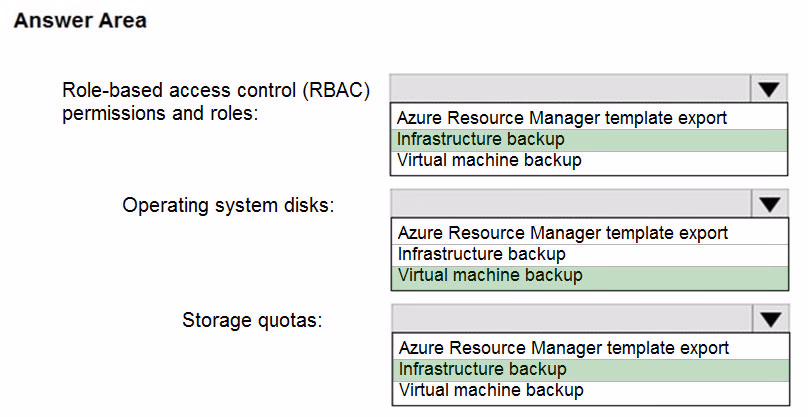This screenshot has height=417, width=808.
Task: Click the Storage quotas label
Action: tap(252, 320)
